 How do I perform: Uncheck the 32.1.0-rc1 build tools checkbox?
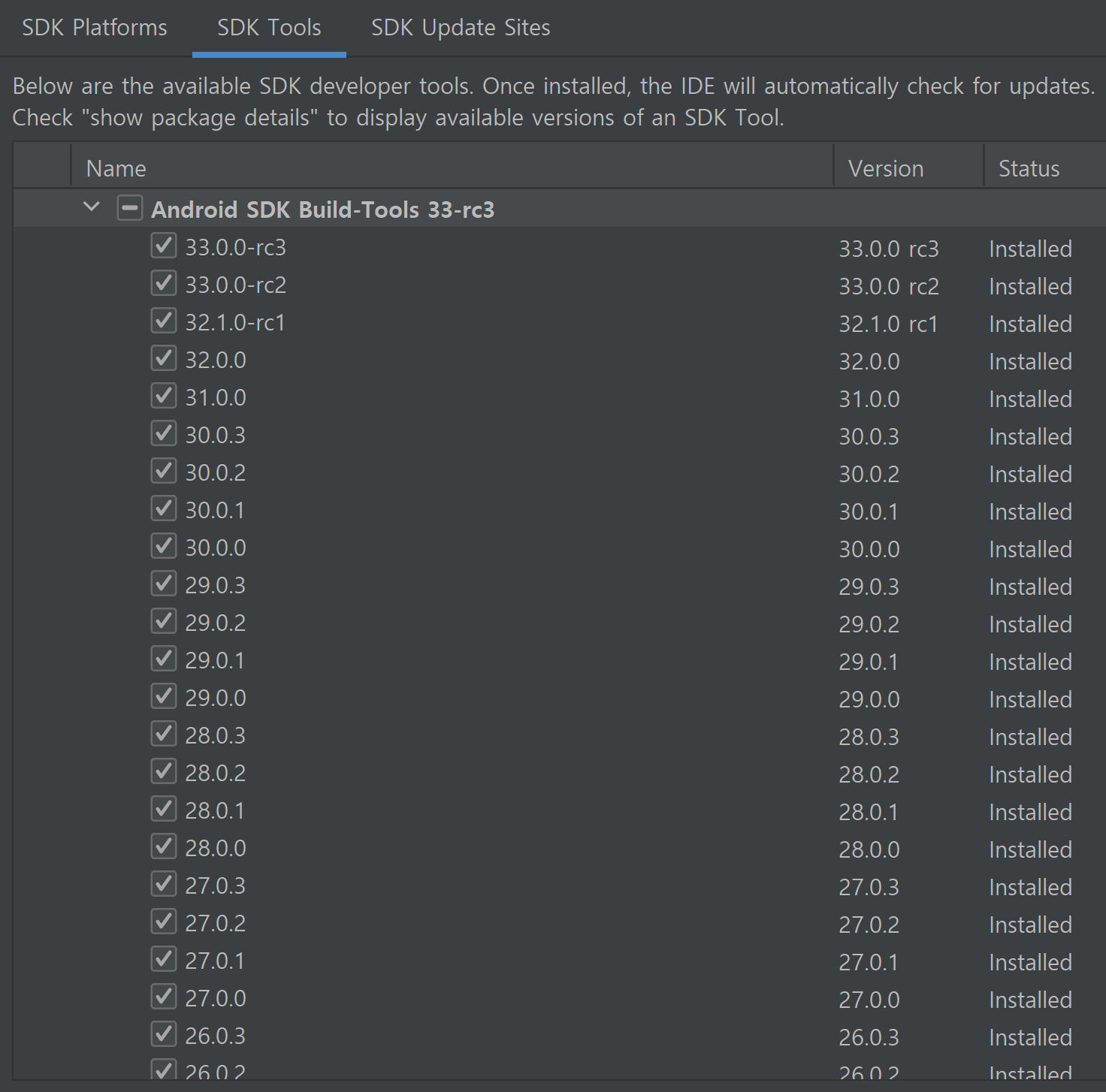[x=164, y=321]
